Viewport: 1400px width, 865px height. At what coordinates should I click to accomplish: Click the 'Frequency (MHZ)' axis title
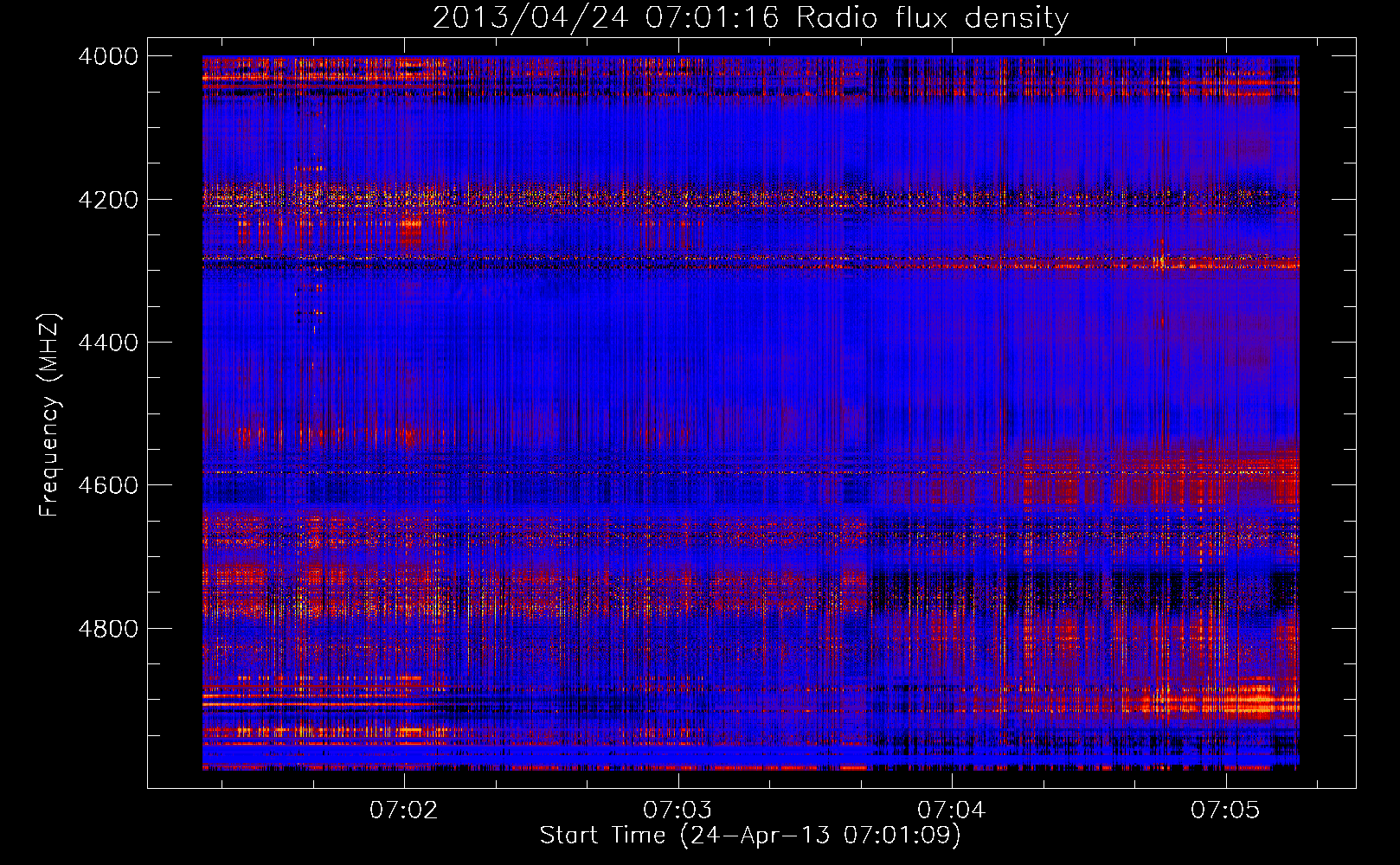pyautogui.click(x=50, y=415)
